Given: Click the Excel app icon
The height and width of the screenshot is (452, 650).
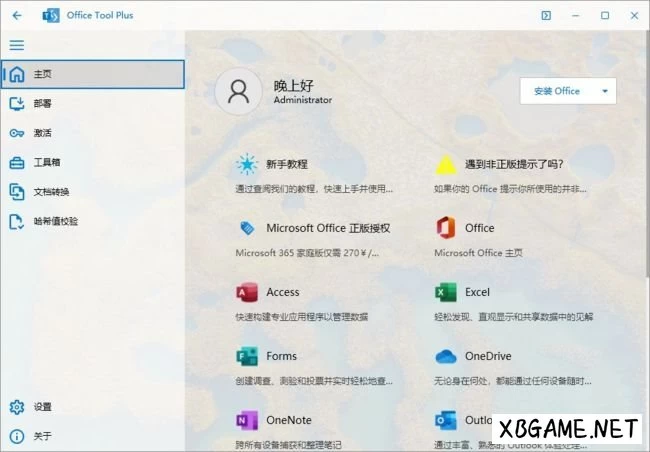Looking at the screenshot, I should pyautogui.click(x=446, y=292).
